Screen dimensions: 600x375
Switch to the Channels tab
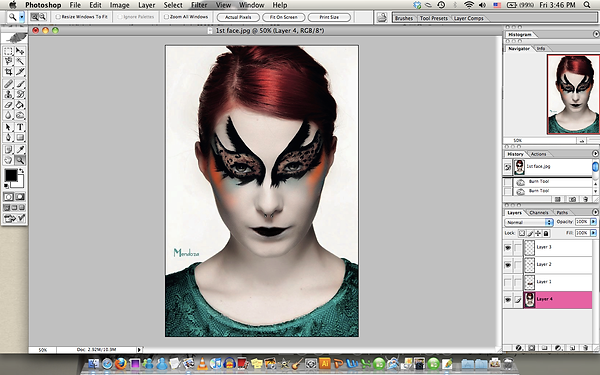pos(539,212)
